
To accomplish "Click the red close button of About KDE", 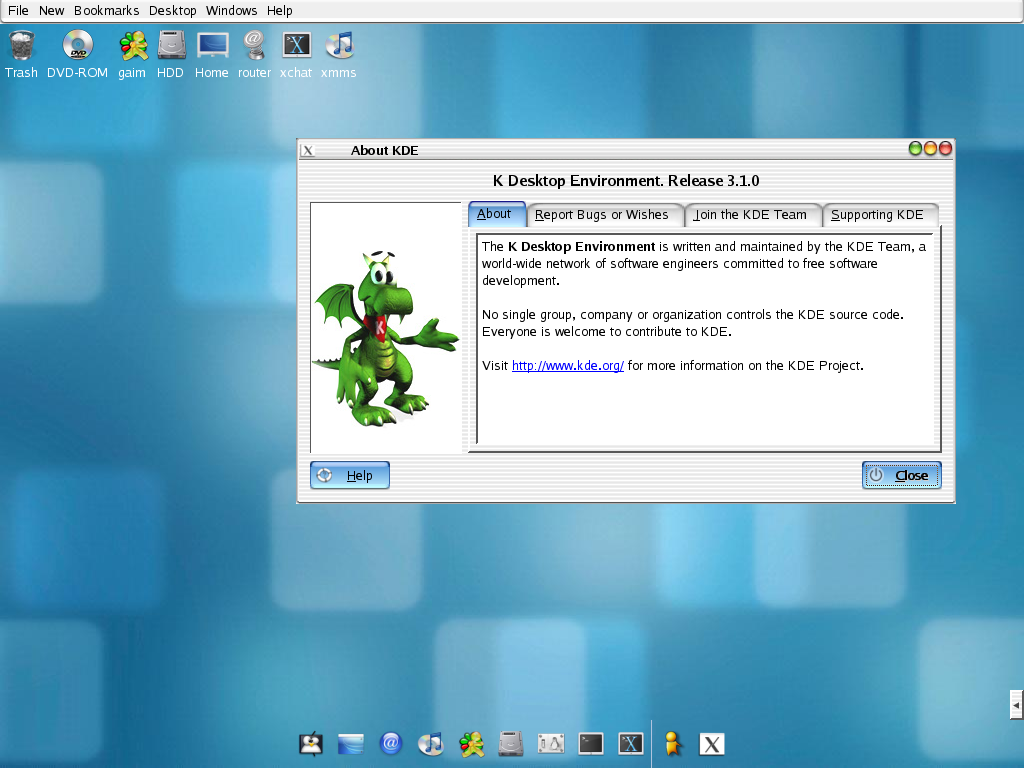I will tap(945, 149).
